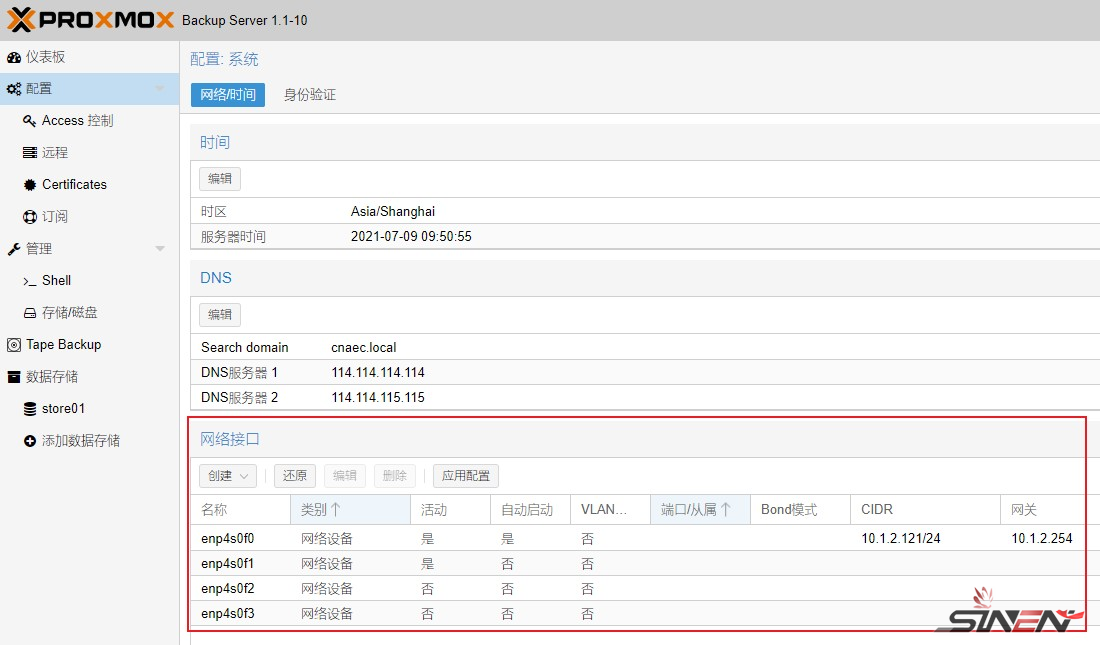Sort by the 自动启动 column header
Screen dimensions: 1100x645
click(x=530, y=510)
